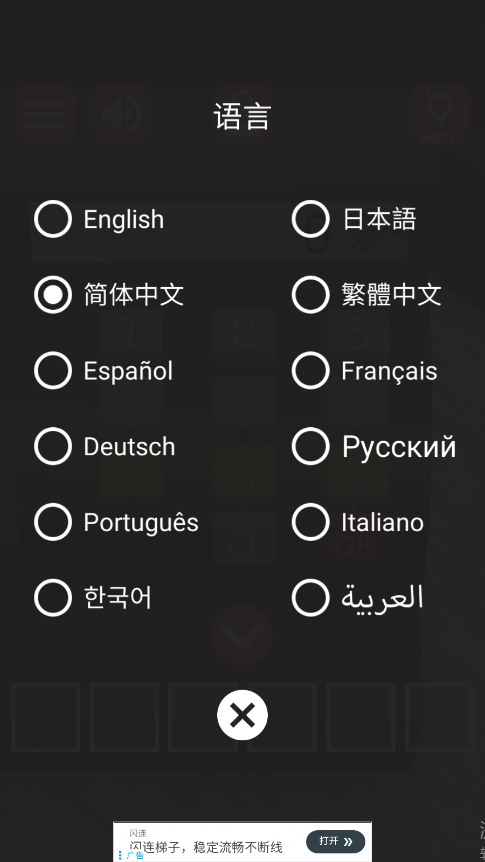The image size is (485, 862).
Task: Tap the 打开 button in the ad
Action: (x=335, y=841)
